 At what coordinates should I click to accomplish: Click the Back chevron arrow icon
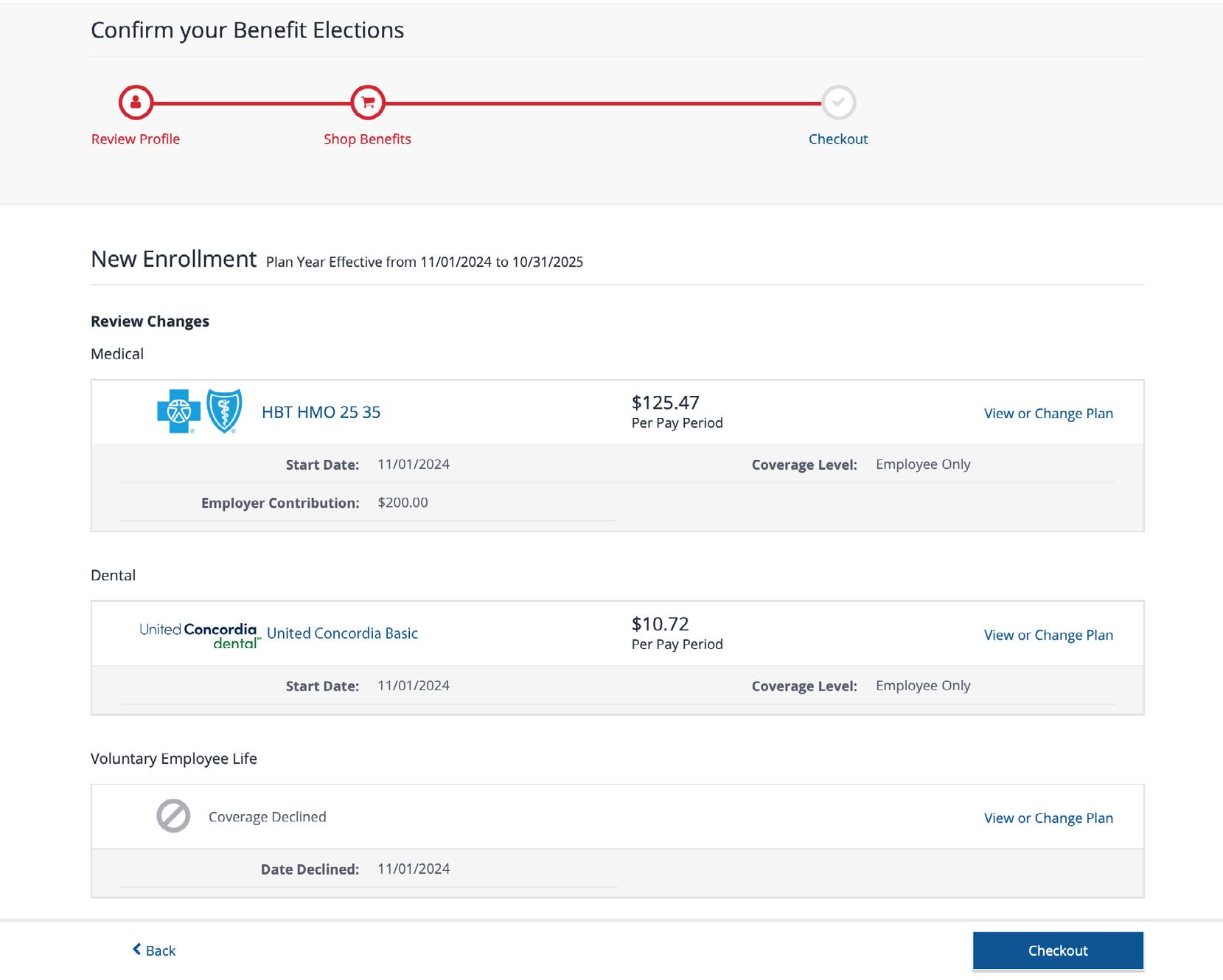coord(136,950)
